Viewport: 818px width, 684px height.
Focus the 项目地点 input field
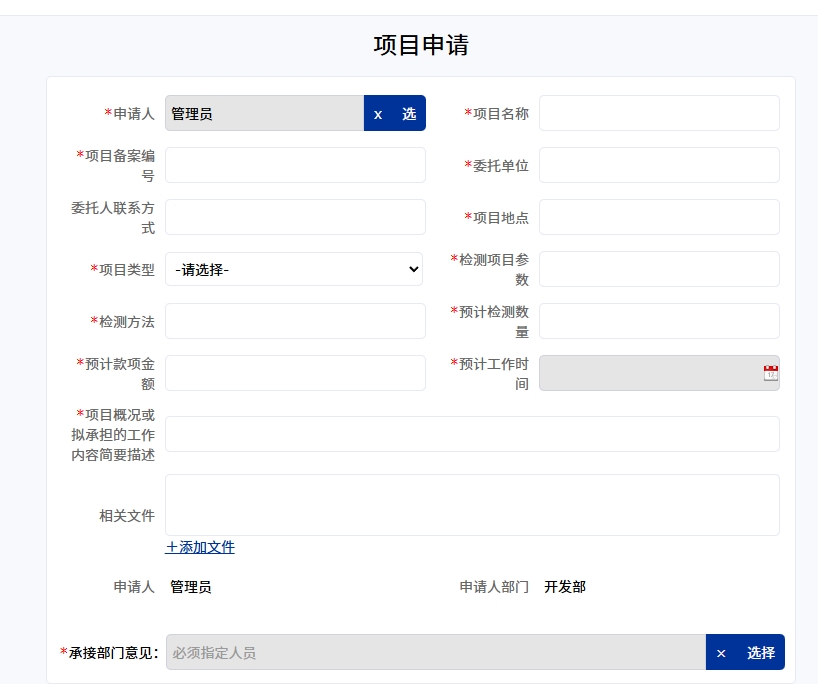[x=659, y=217]
